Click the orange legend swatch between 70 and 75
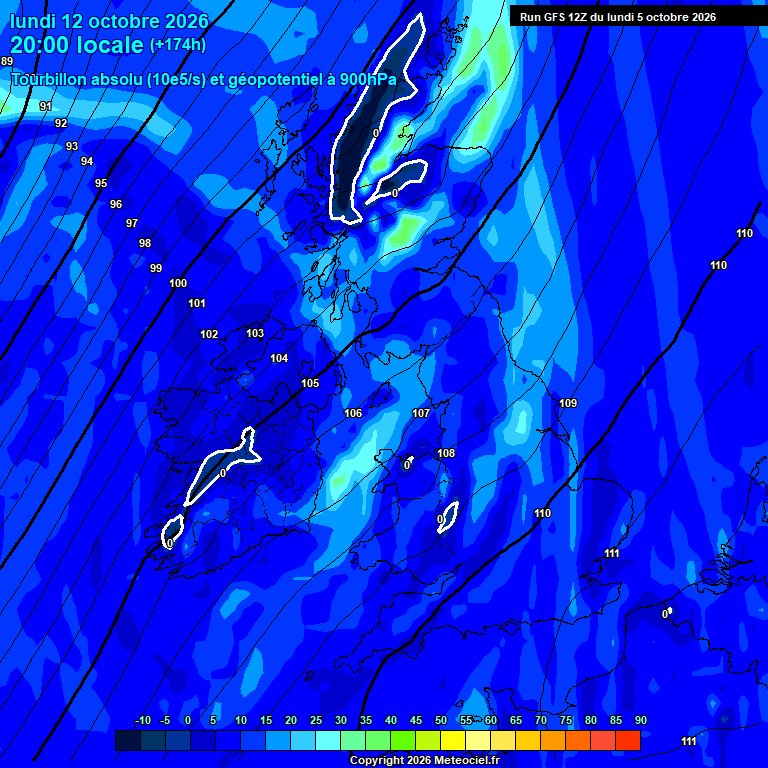Screen dimensions: 768x768 [x=553, y=741]
